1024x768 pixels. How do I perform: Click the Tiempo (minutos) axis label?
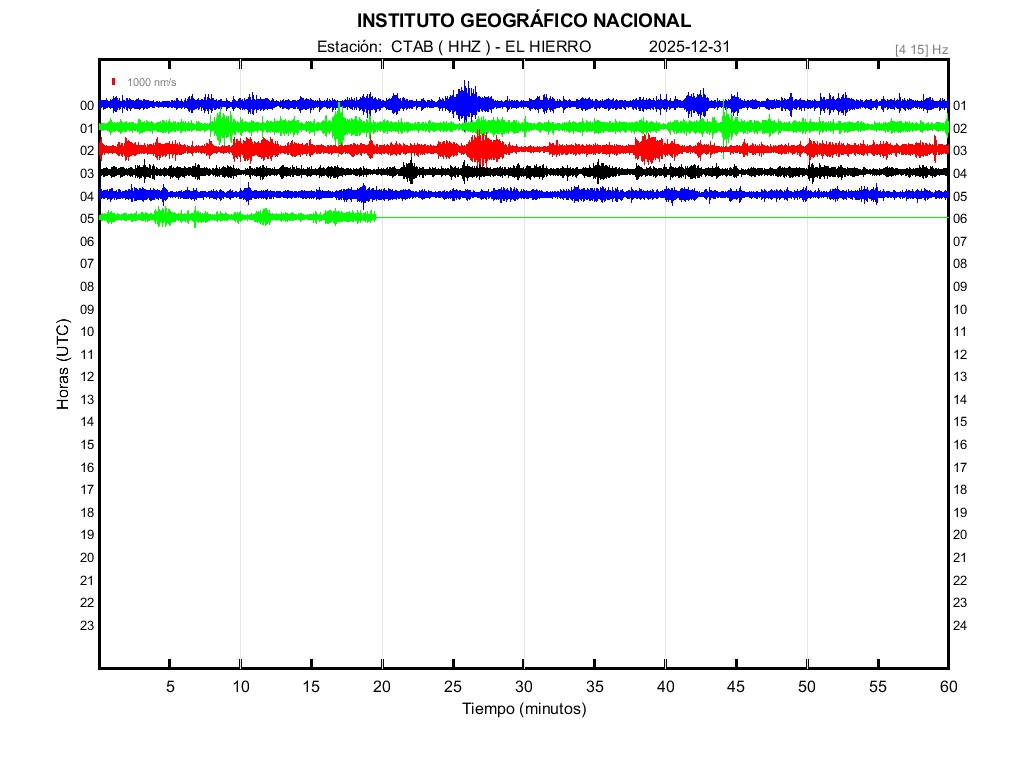tap(524, 709)
